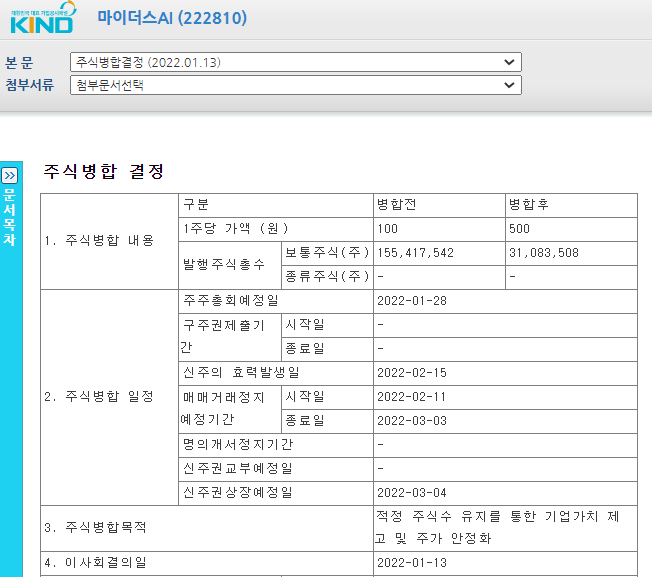Click the 주식병합 결정 heading

[x=104, y=171]
